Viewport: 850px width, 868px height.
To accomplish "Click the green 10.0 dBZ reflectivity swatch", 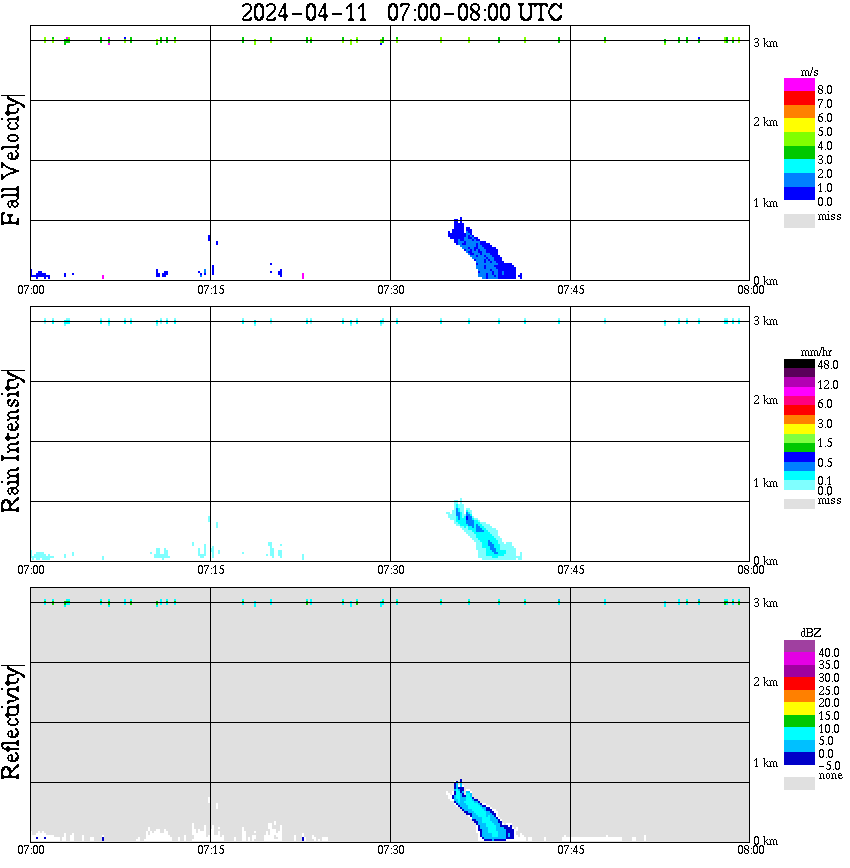I will point(799,721).
